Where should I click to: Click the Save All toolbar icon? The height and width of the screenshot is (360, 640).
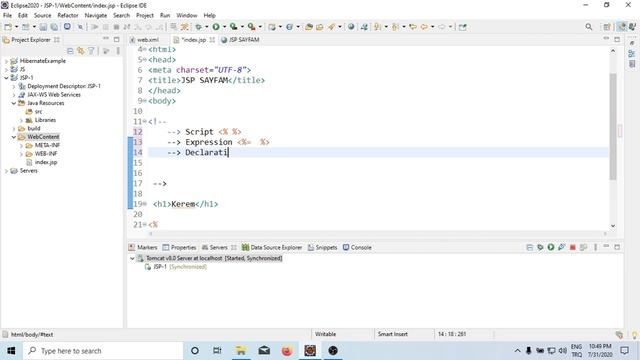coord(54,27)
